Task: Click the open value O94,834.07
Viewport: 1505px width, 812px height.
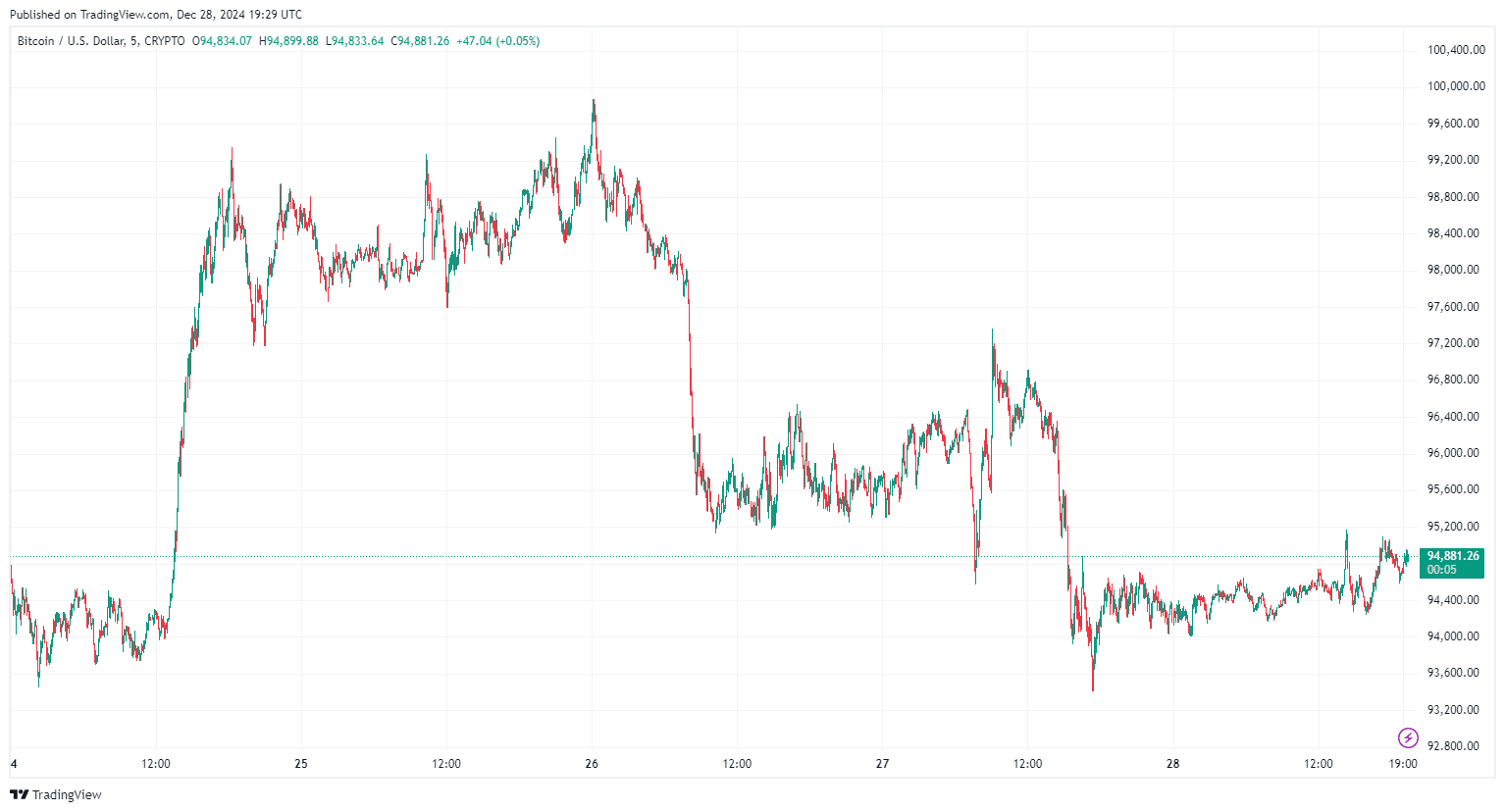Action: tap(222, 41)
